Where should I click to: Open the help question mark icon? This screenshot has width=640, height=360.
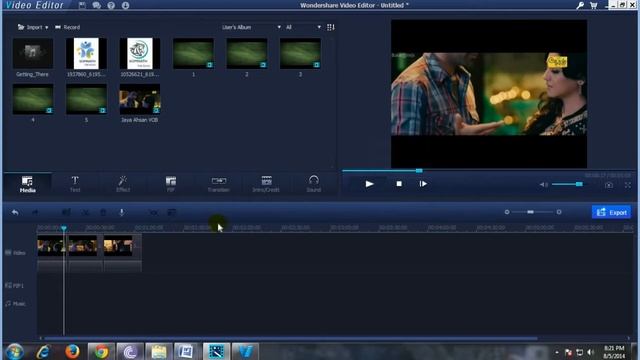(111, 5)
